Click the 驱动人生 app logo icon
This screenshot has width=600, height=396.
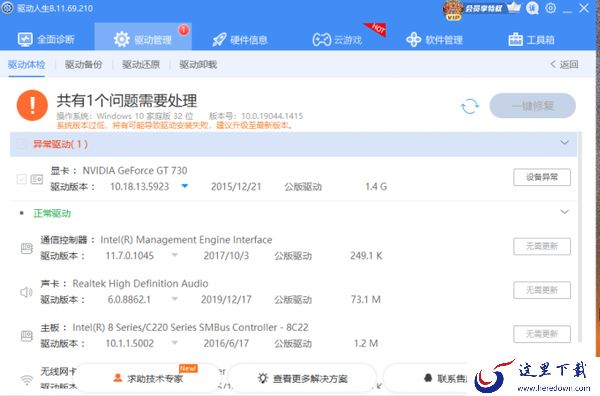click(x=8, y=8)
